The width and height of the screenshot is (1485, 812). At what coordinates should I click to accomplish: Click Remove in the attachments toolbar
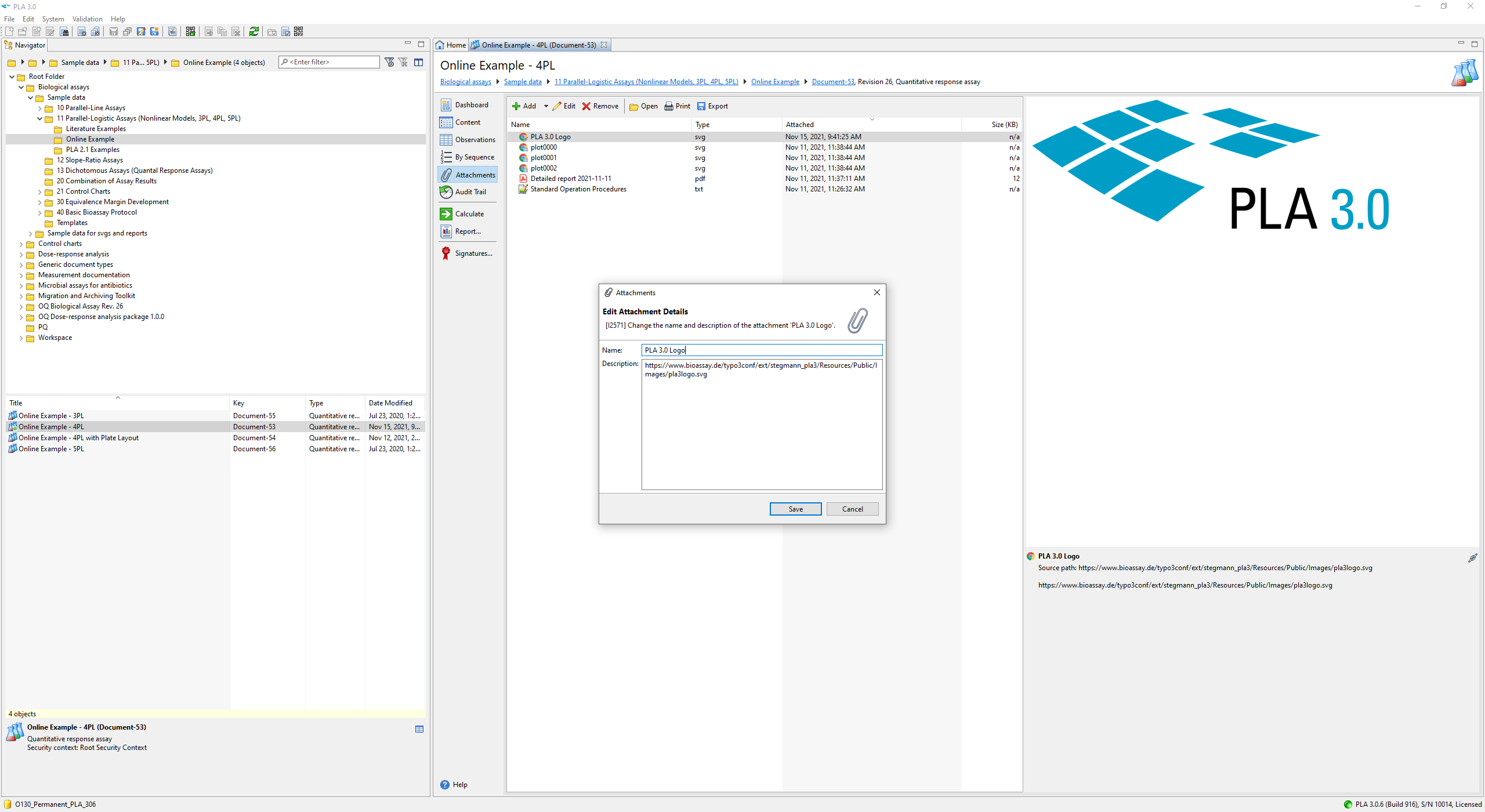point(600,106)
